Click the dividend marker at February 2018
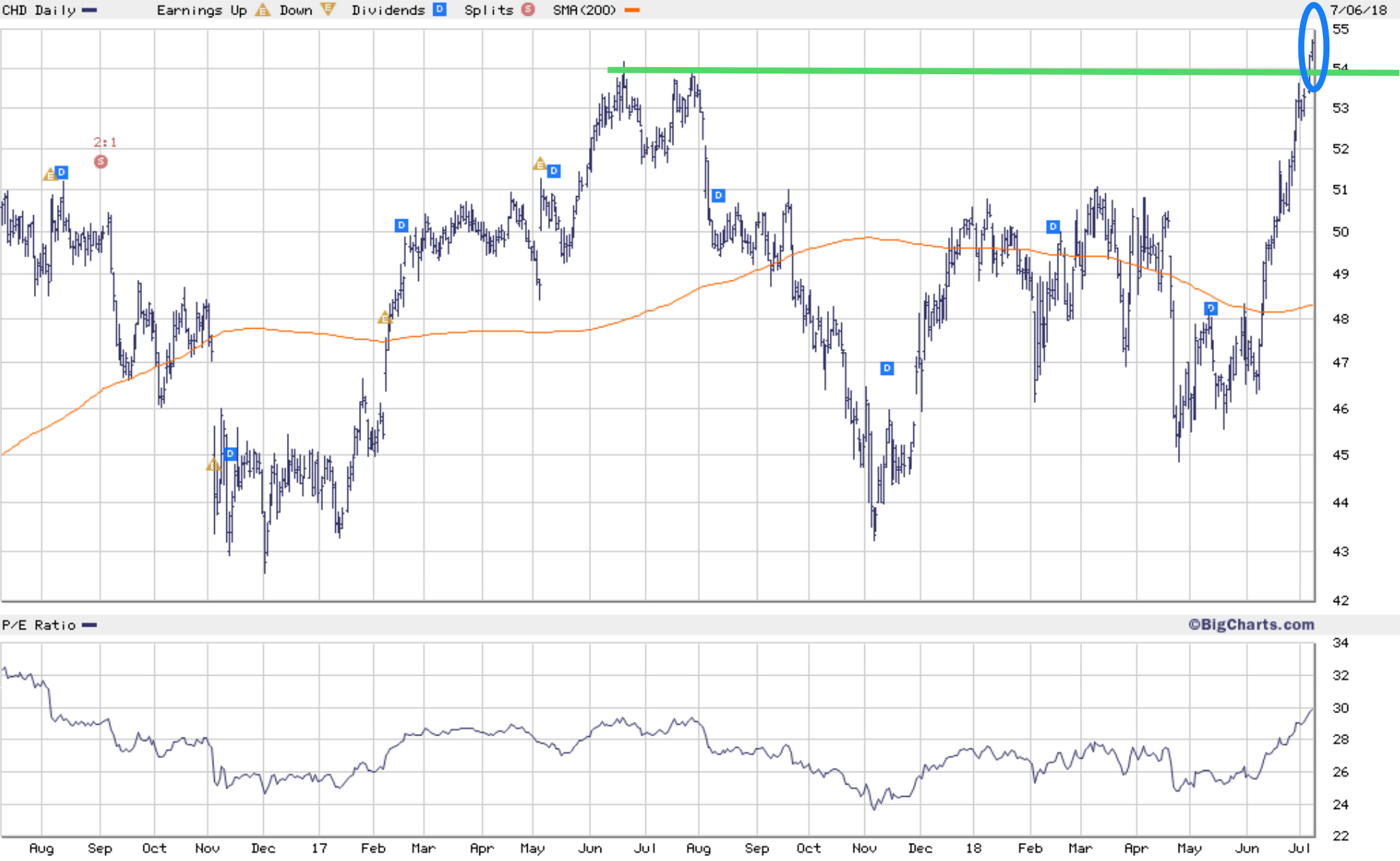 point(1053,227)
